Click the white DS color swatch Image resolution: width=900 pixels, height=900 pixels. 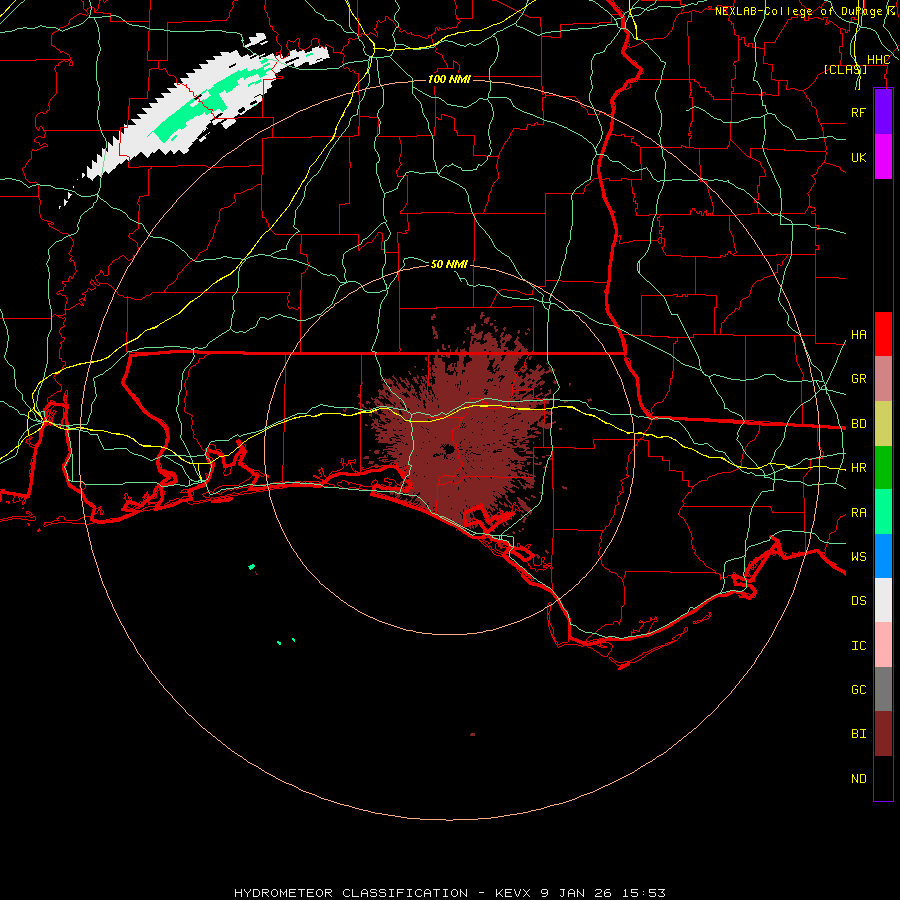(883, 600)
